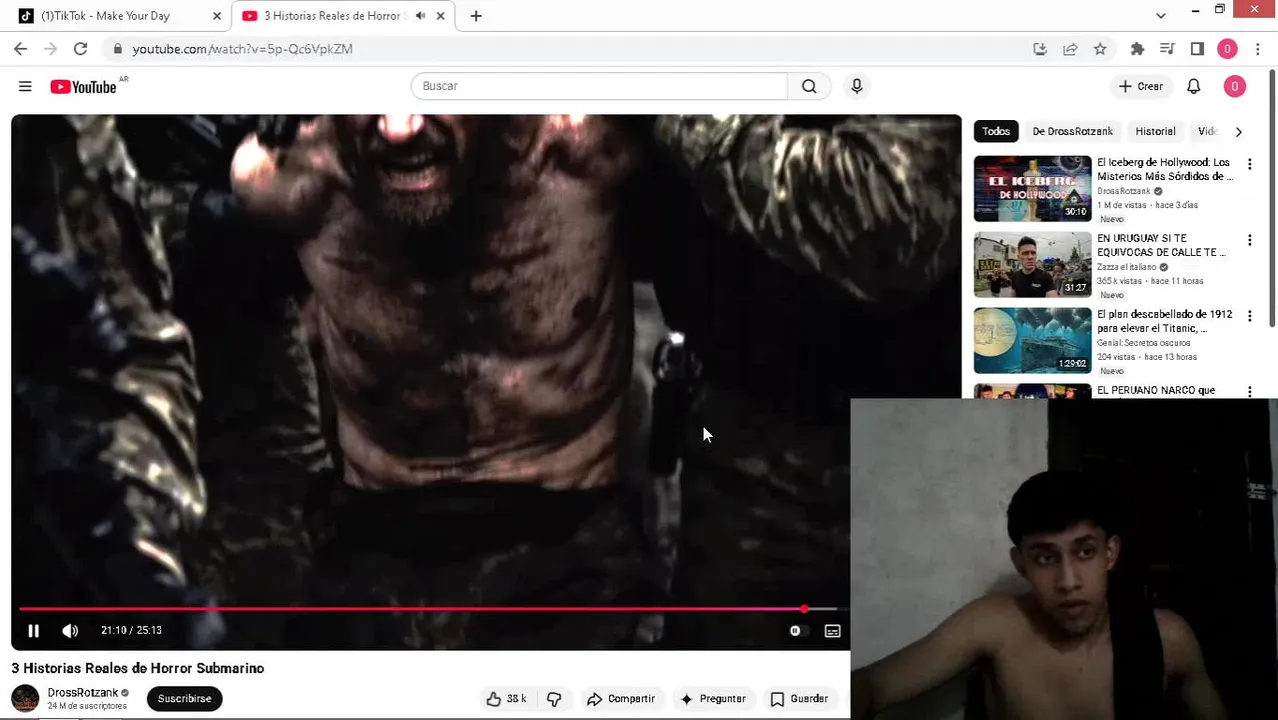
Task: Open Titanic 1912 plan video thumbnail
Action: coord(1033,340)
